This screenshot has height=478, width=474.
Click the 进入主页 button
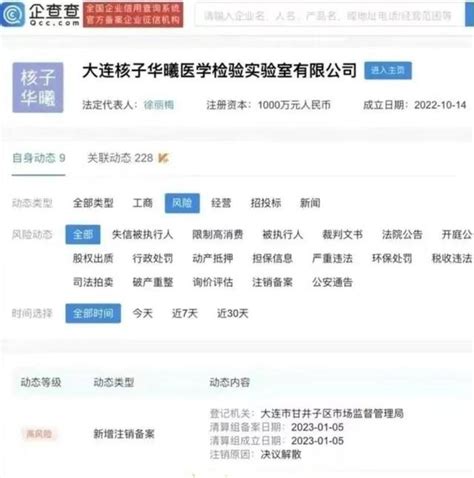[388, 70]
